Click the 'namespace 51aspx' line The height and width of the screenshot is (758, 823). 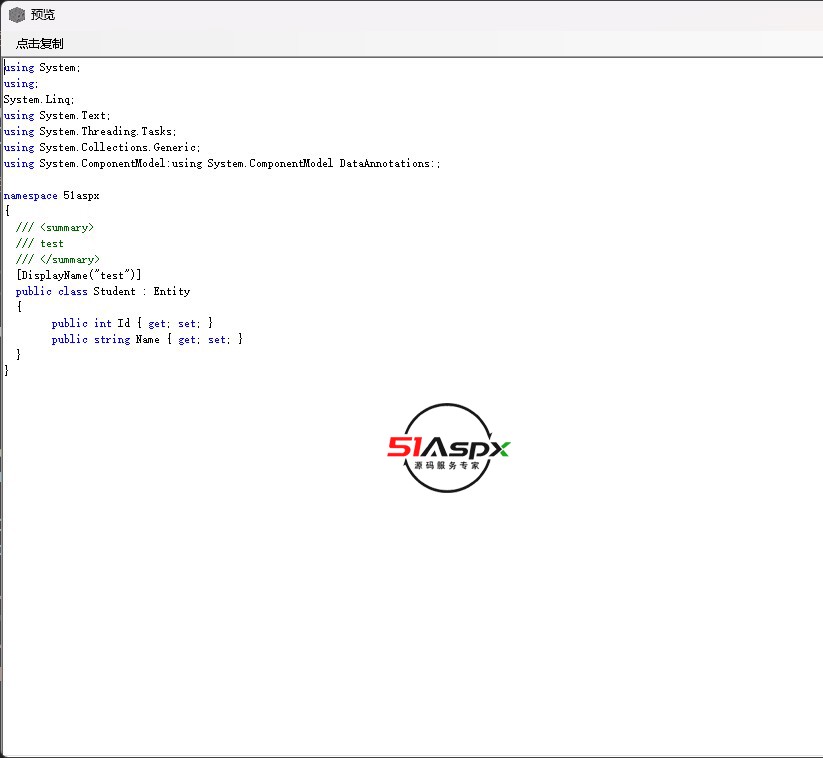(51, 196)
